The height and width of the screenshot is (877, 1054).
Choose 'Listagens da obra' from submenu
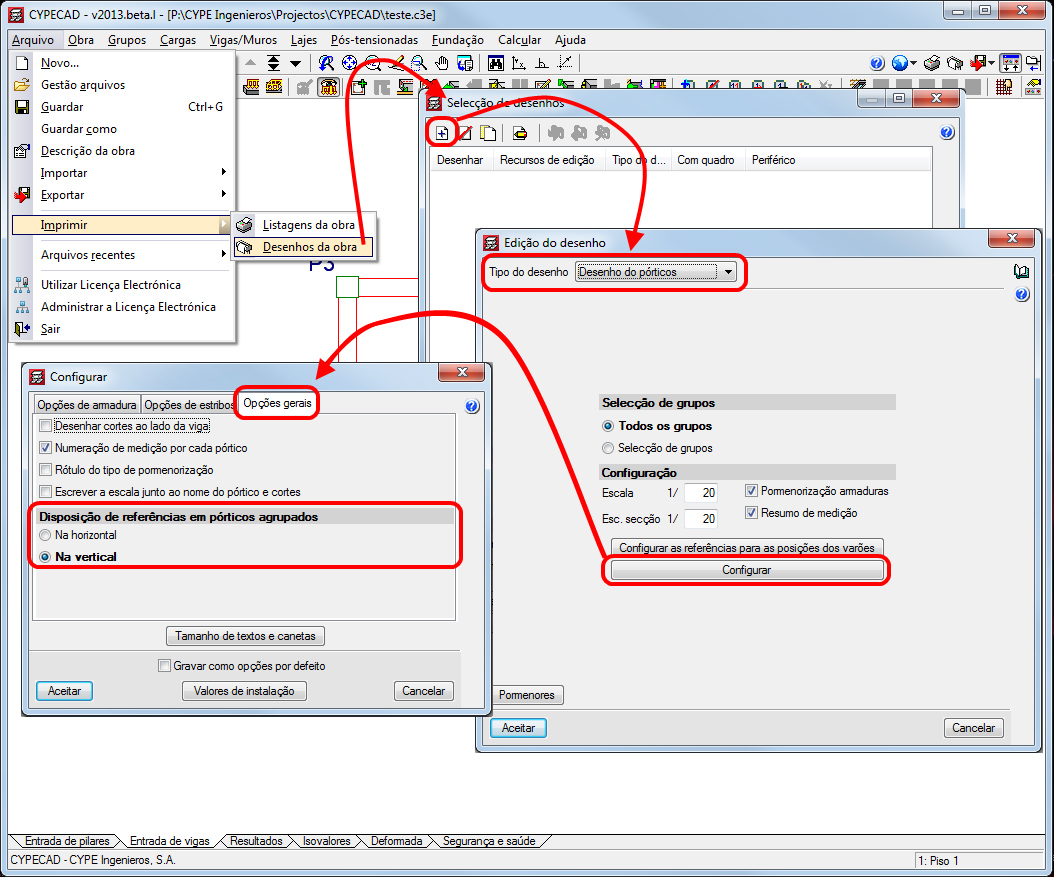(303, 225)
